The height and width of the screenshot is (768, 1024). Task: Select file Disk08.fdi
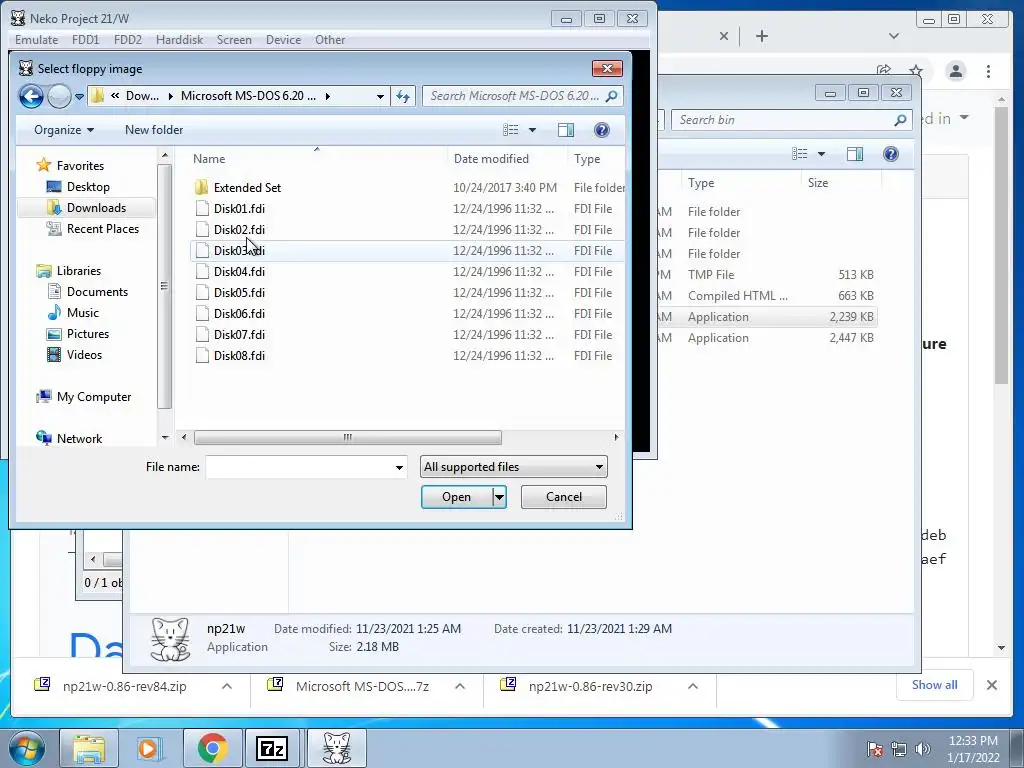239,356
